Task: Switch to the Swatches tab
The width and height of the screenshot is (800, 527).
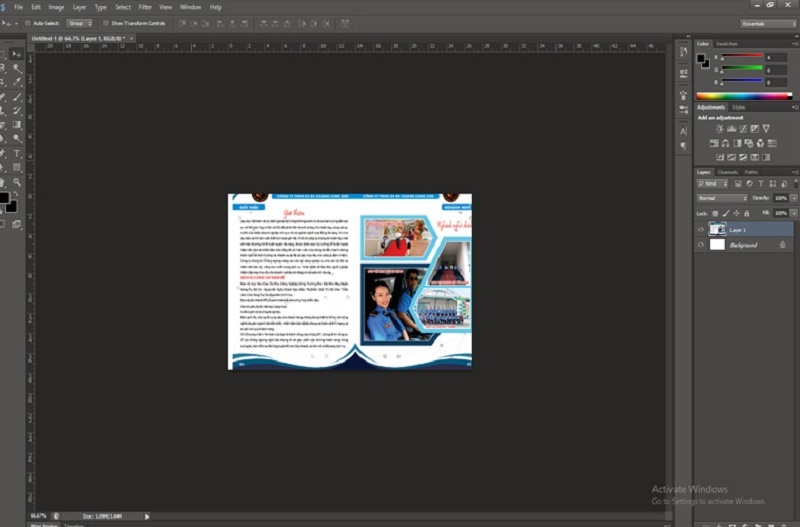Action: point(727,44)
